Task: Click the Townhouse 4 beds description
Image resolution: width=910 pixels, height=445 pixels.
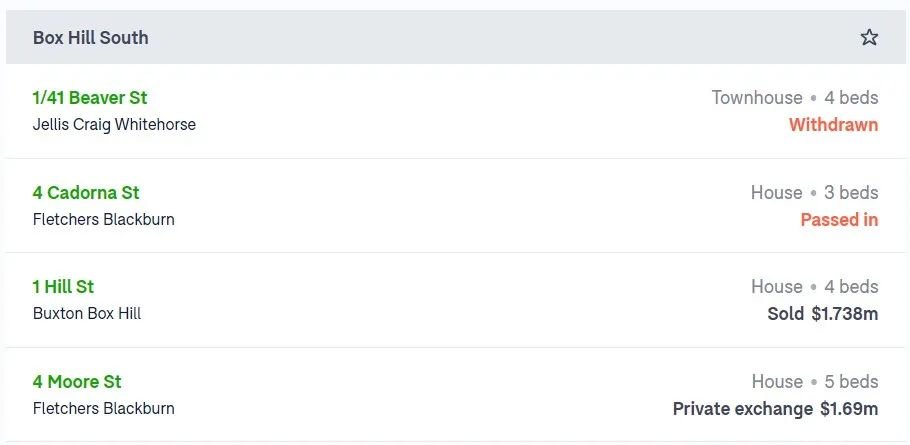Action: coord(795,97)
